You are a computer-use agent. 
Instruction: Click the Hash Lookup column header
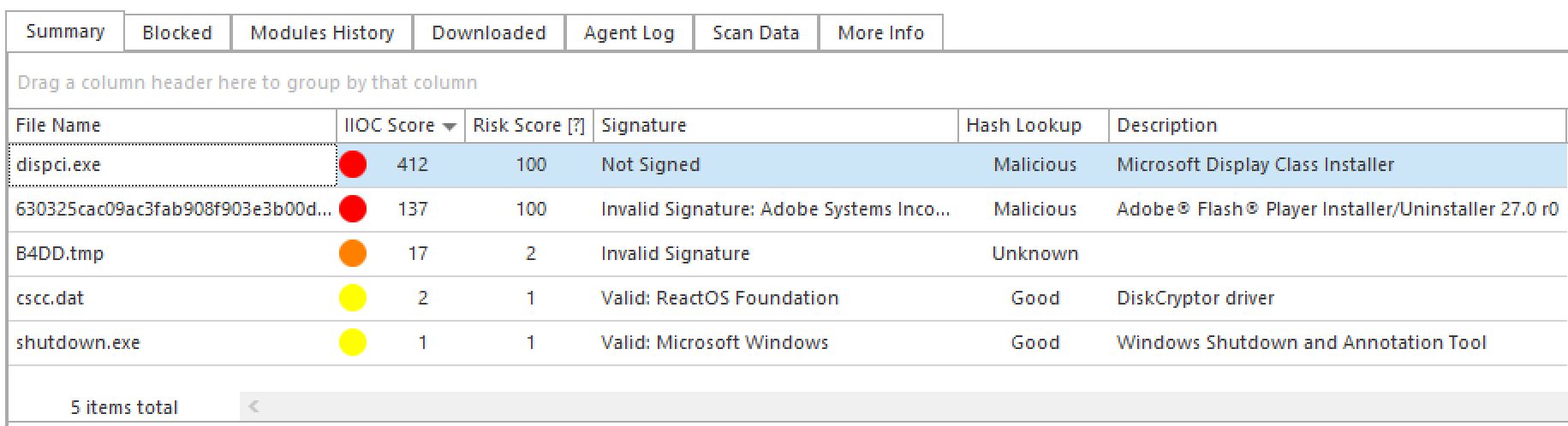[x=1023, y=126]
